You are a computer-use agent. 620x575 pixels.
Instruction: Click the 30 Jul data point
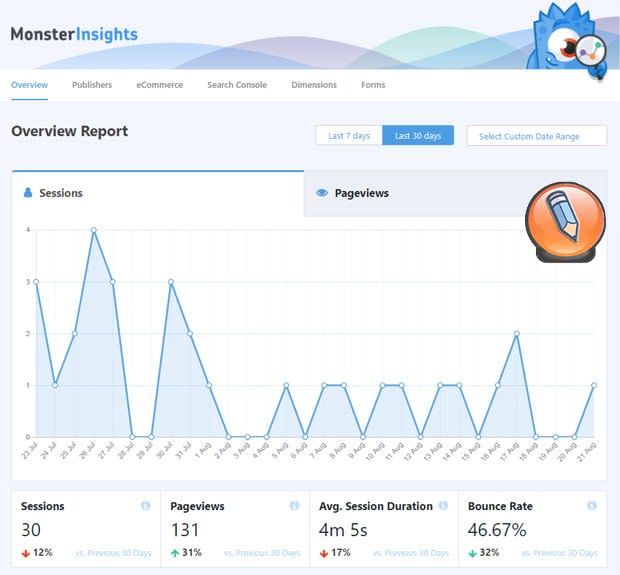pos(171,282)
